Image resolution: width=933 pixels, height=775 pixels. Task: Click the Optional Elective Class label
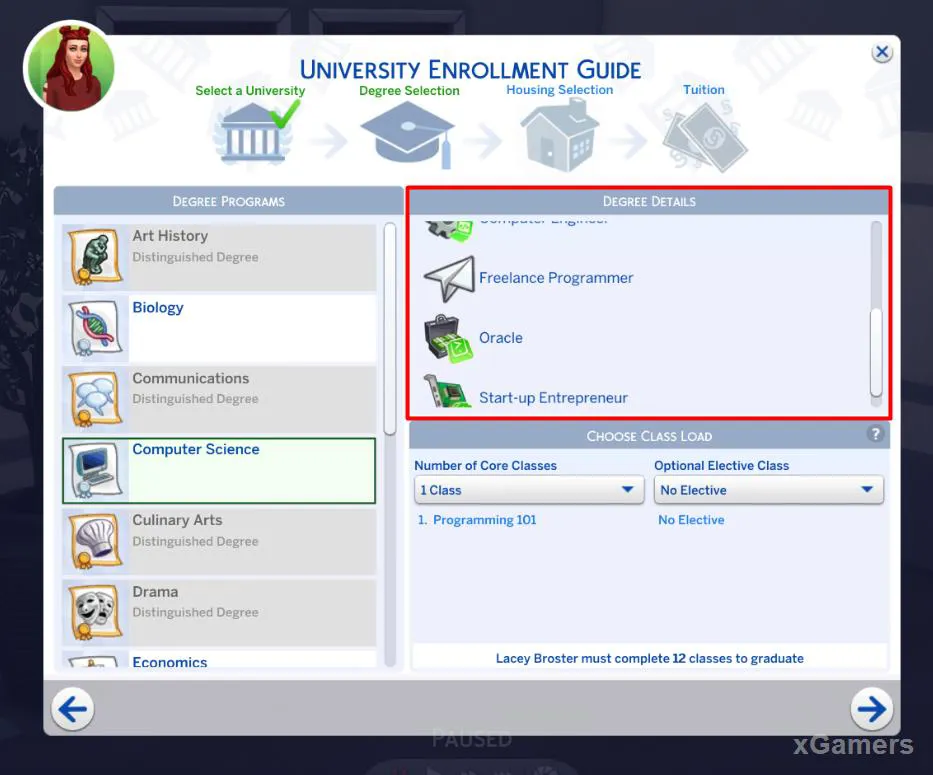coord(722,465)
